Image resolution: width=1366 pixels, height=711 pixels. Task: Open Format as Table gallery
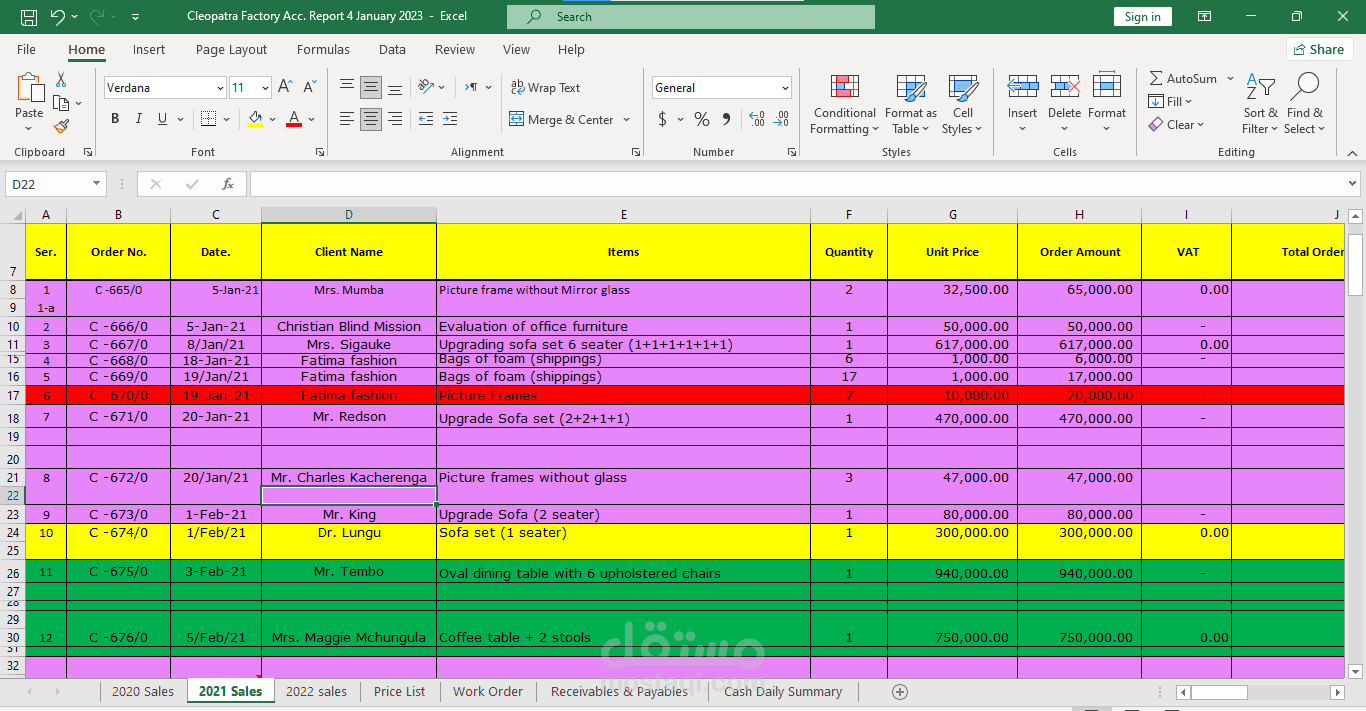point(911,104)
